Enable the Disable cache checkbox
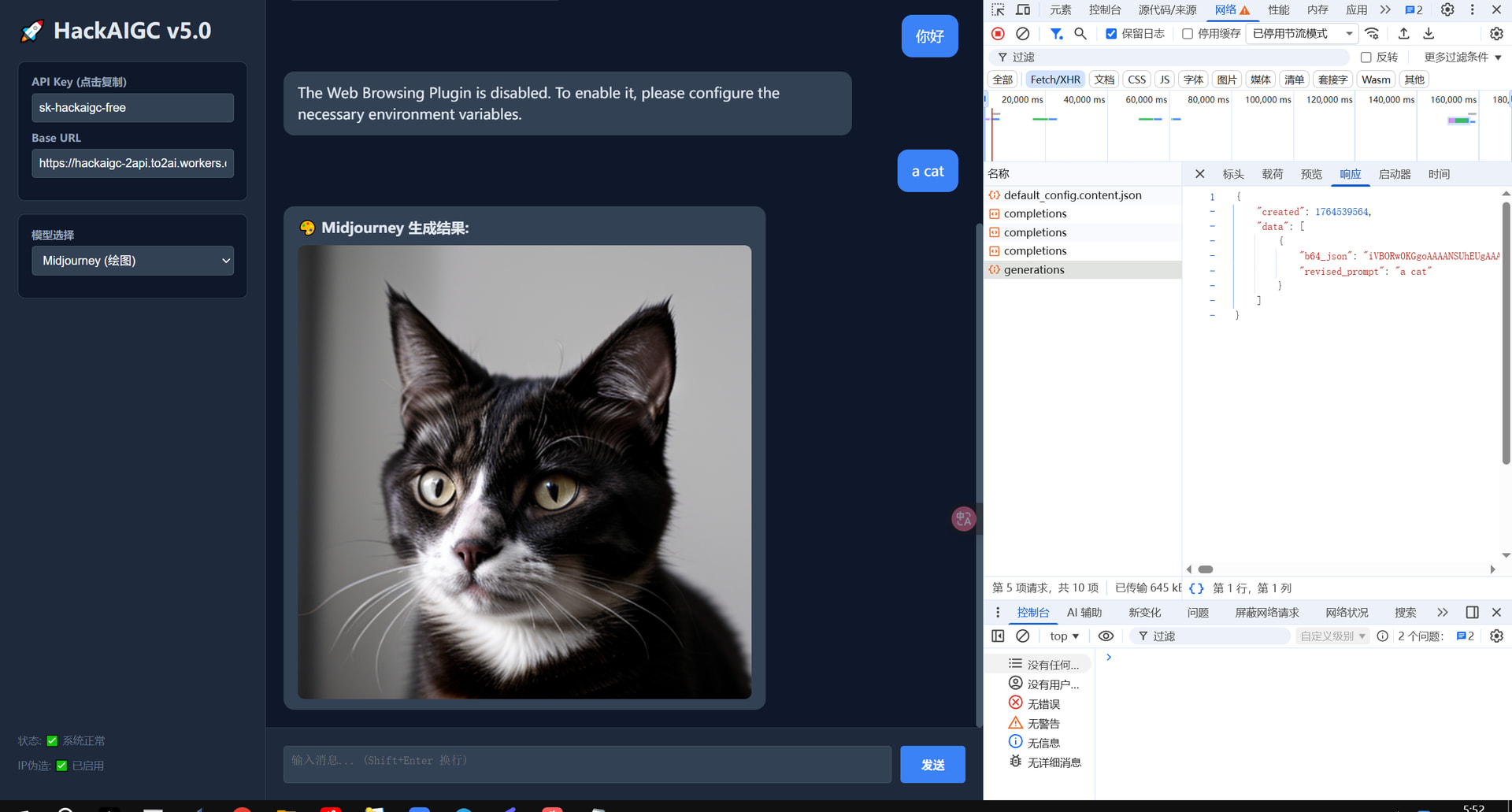Image resolution: width=1512 pixels, height=812 pixels. (1188, 34)
